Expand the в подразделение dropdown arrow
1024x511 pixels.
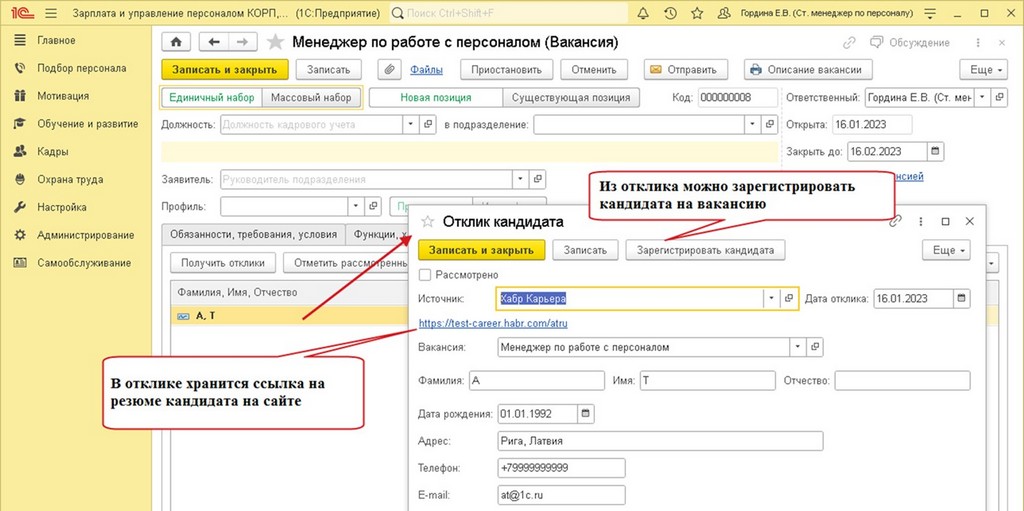(754, 124)
